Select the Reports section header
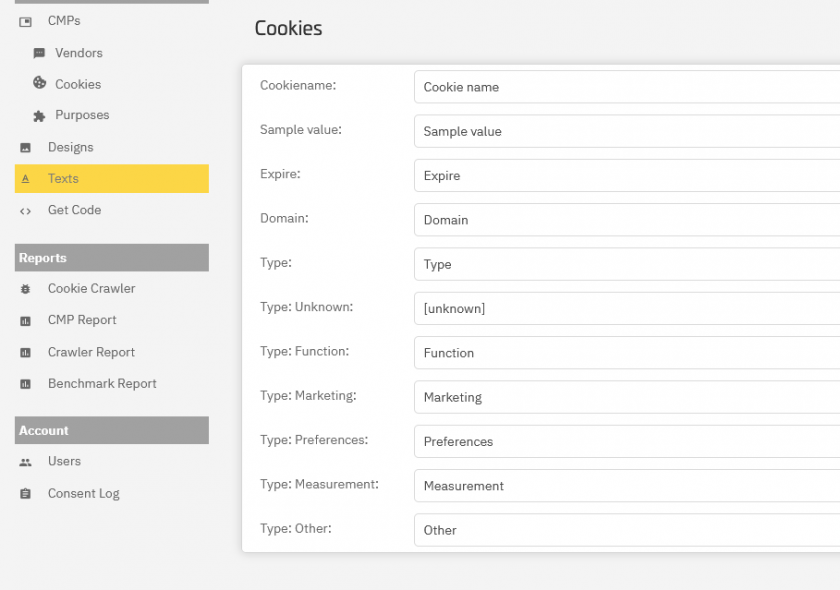The height and width of the screenshot is (590, 840). (x=112, y=258)
